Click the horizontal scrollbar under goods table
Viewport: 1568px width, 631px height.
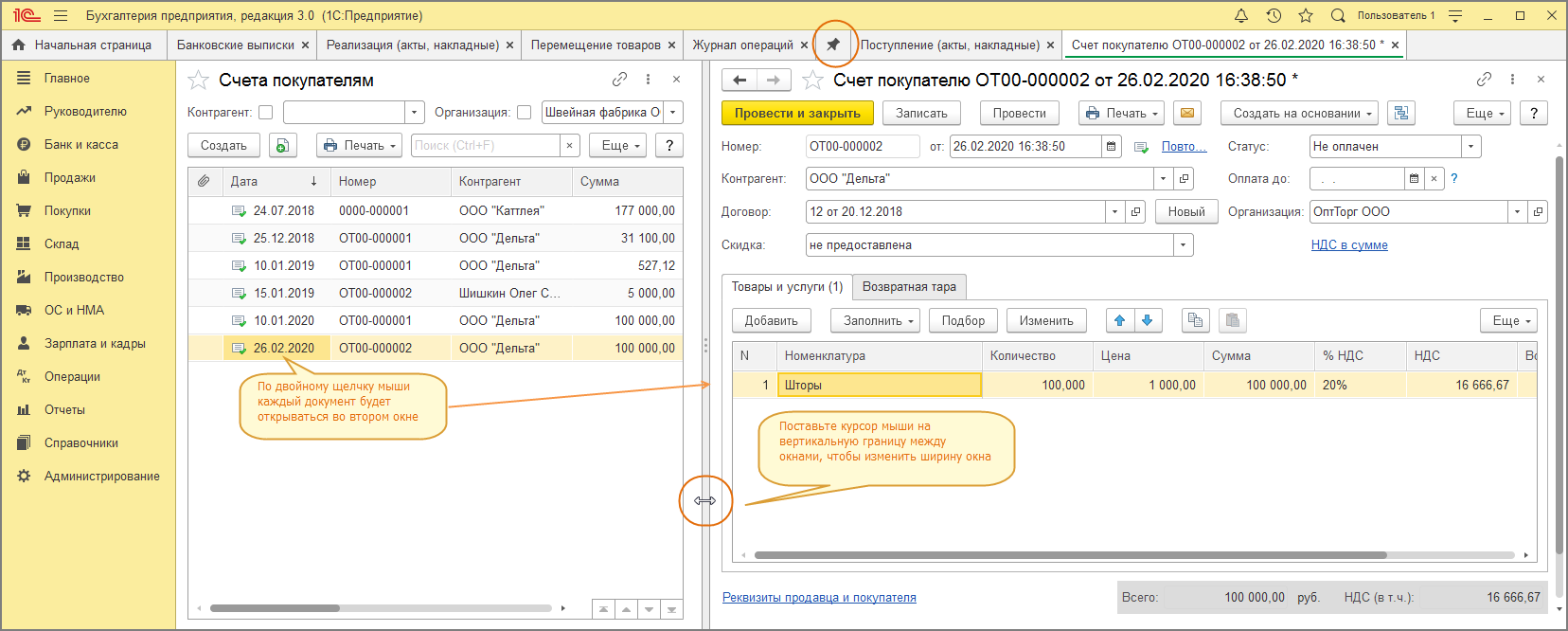point(1070,555)
